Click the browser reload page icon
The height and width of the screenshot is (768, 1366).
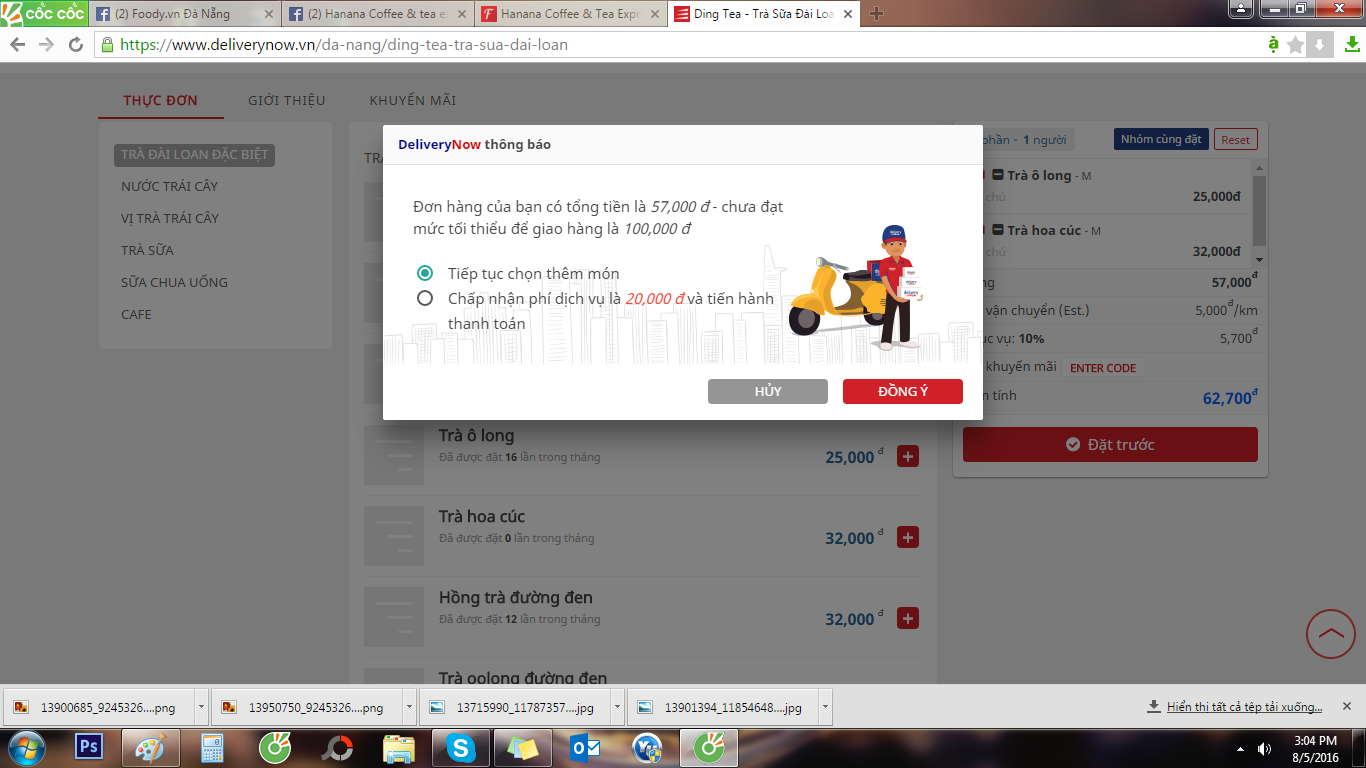pyautogui.click(x=76, y=45)
